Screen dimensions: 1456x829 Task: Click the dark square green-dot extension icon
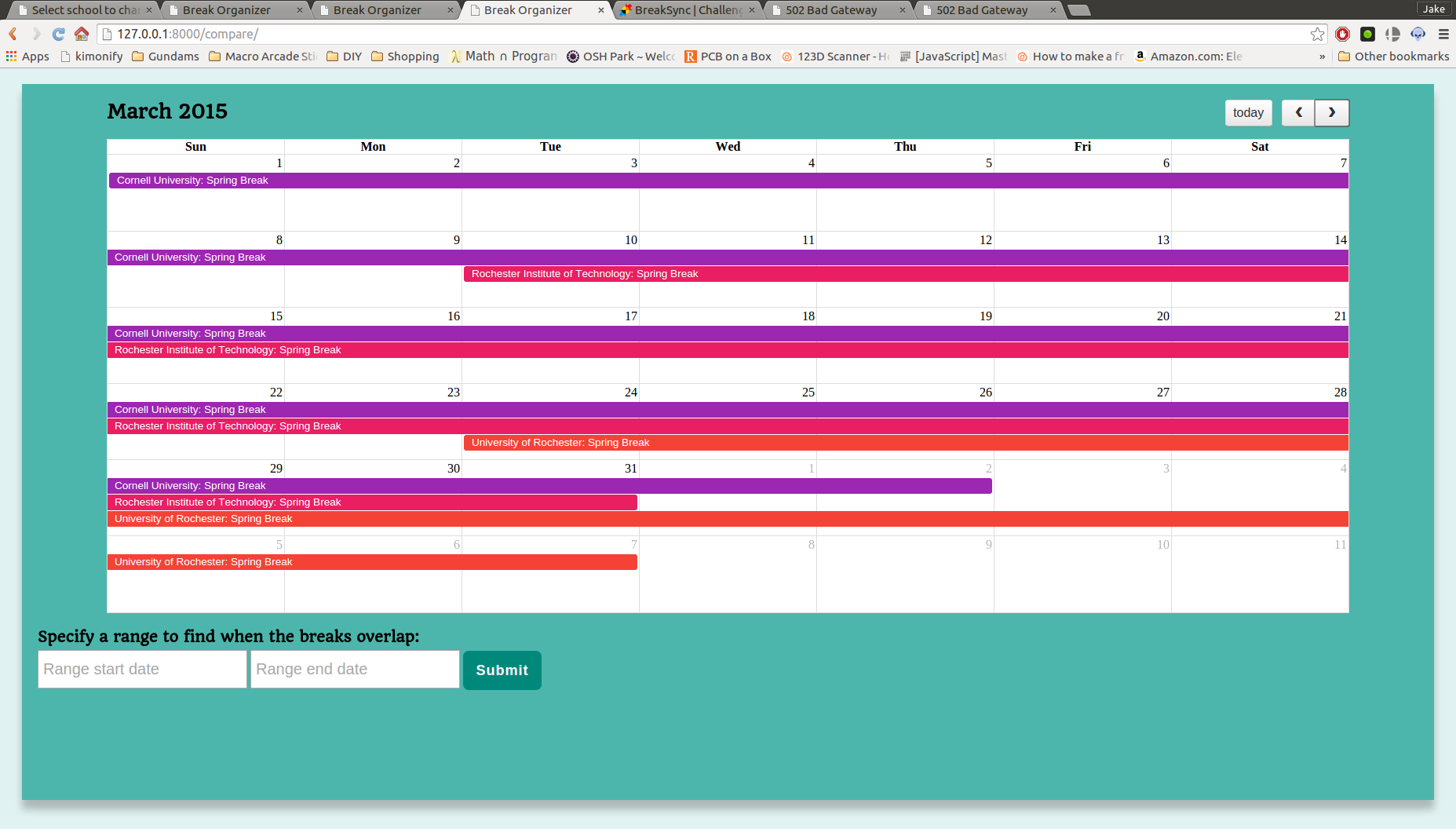[x=1368, y=34]
